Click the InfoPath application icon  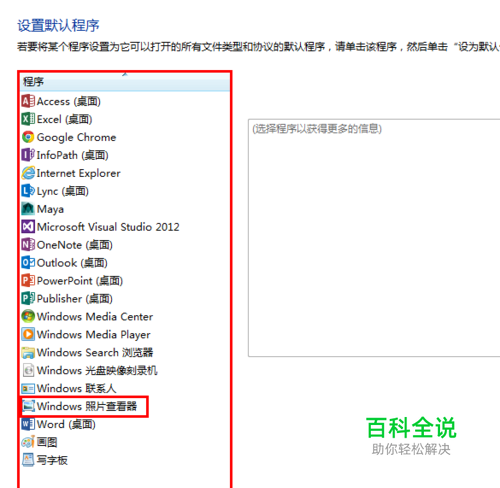[x=28, y=155]
